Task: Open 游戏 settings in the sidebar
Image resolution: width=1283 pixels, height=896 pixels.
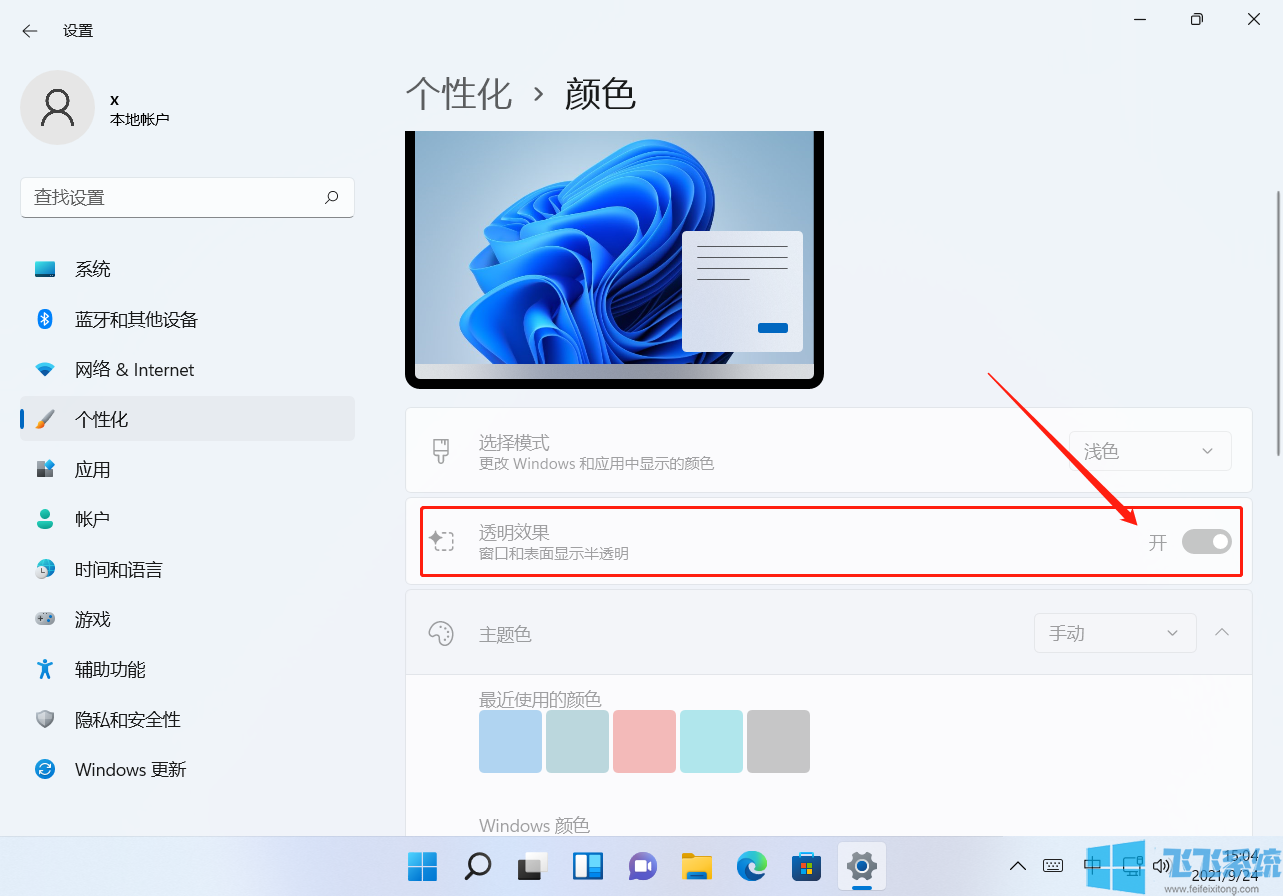Action: click(x=93, y=618)
